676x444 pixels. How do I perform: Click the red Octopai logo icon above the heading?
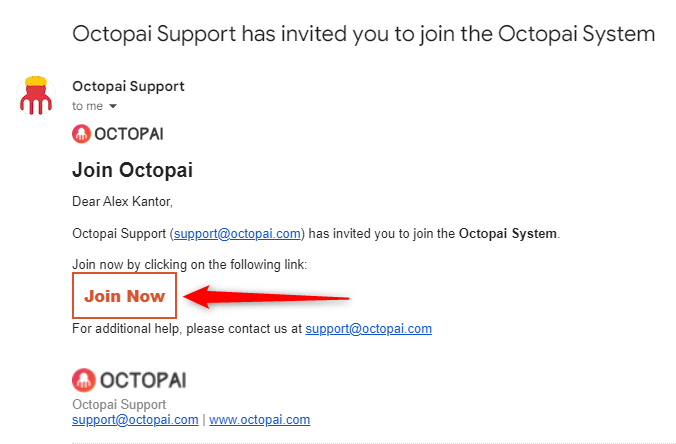tap(82, 134)
